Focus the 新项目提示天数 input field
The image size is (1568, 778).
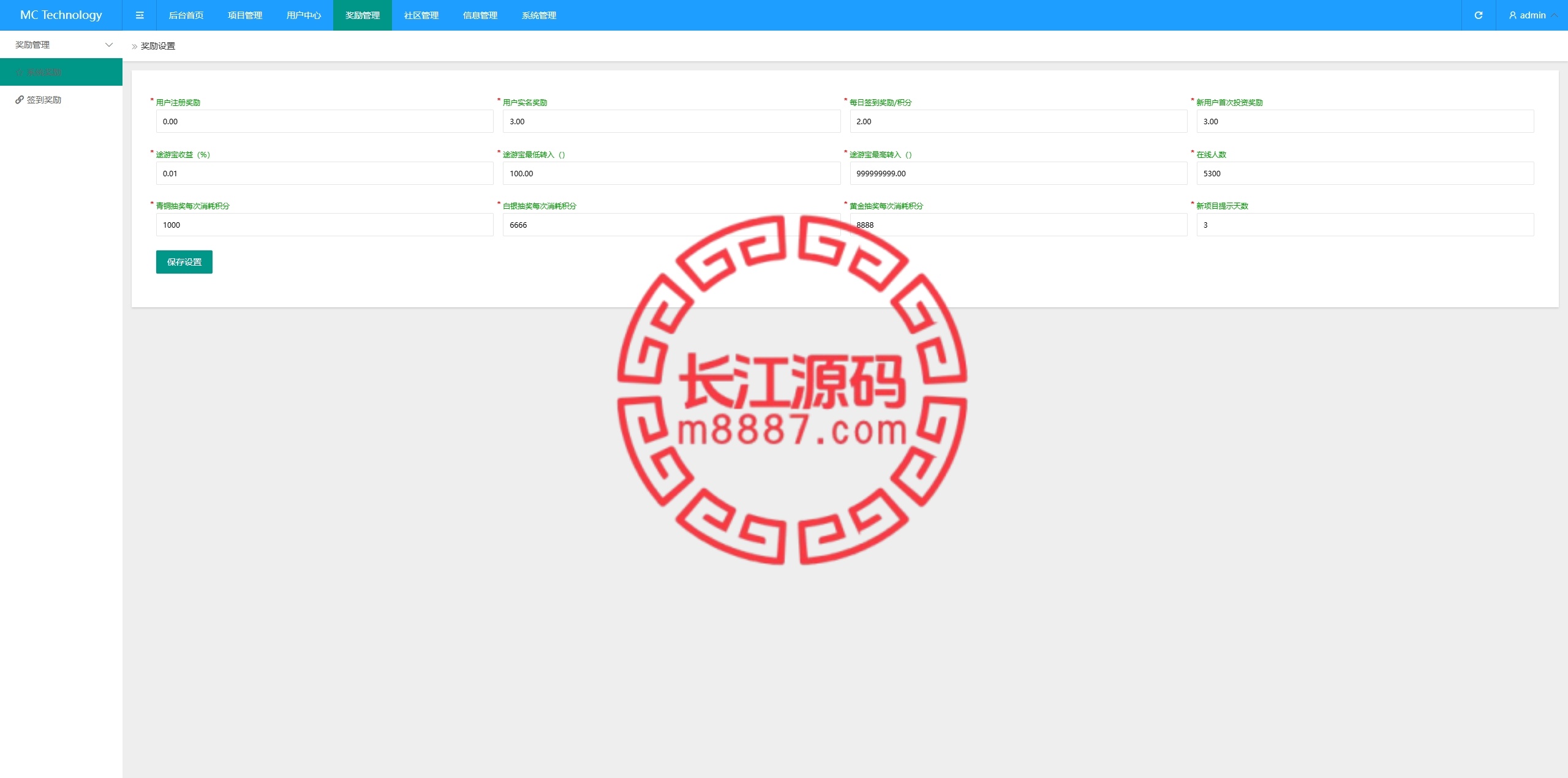coord(1365,225)
